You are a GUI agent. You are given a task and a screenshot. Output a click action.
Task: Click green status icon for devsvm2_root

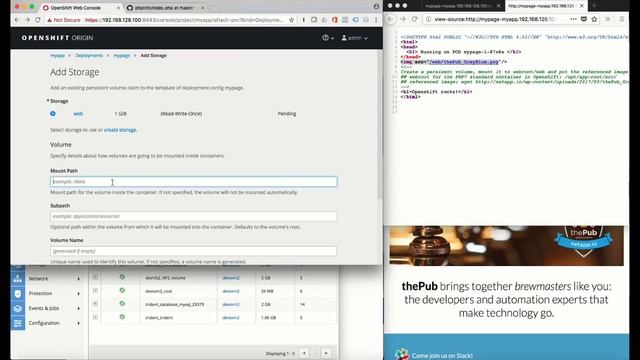[122, 291]
